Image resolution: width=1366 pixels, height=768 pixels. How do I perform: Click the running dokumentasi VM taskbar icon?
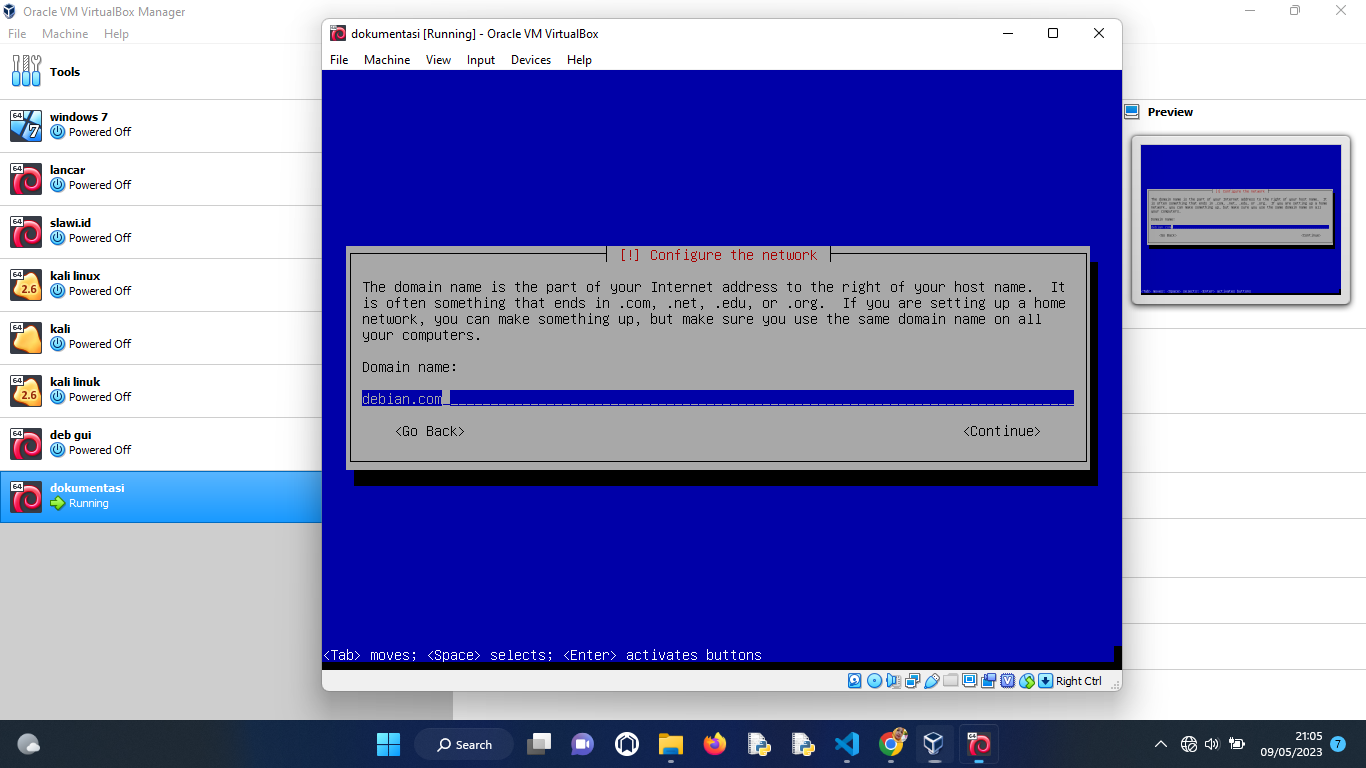coord(979,744)
